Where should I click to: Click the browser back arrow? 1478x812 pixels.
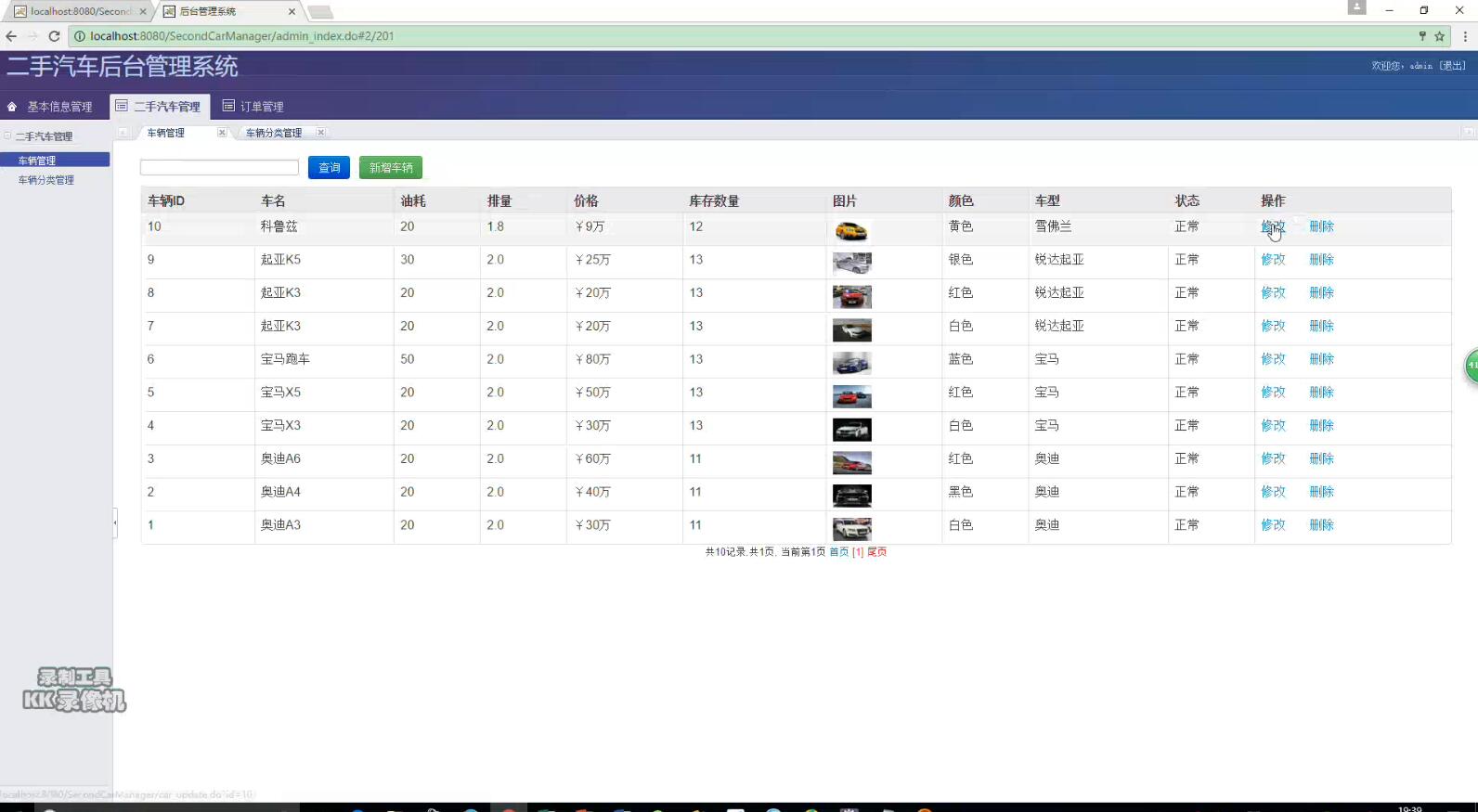[x=11, y=36]
